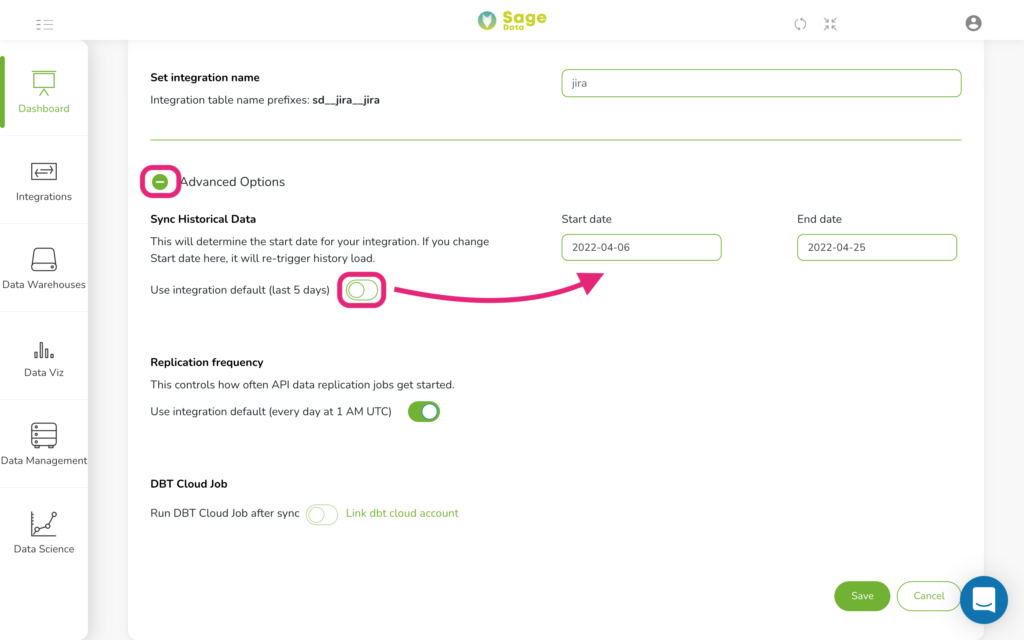Open the user account profile icon
The image size is (1024, 640).
coord(973,23)
